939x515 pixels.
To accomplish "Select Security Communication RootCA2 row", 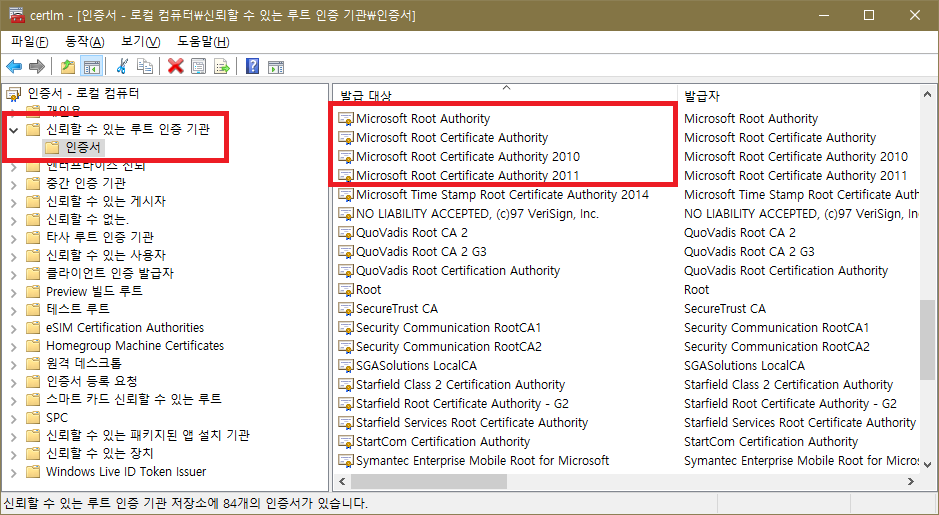I will (449, 346).
